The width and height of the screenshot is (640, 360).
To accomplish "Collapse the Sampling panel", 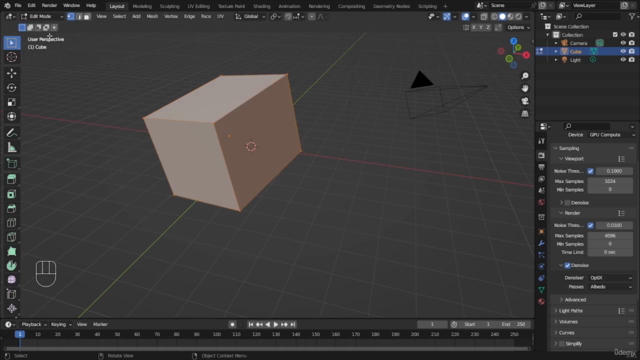I will [x=569, y=148].
